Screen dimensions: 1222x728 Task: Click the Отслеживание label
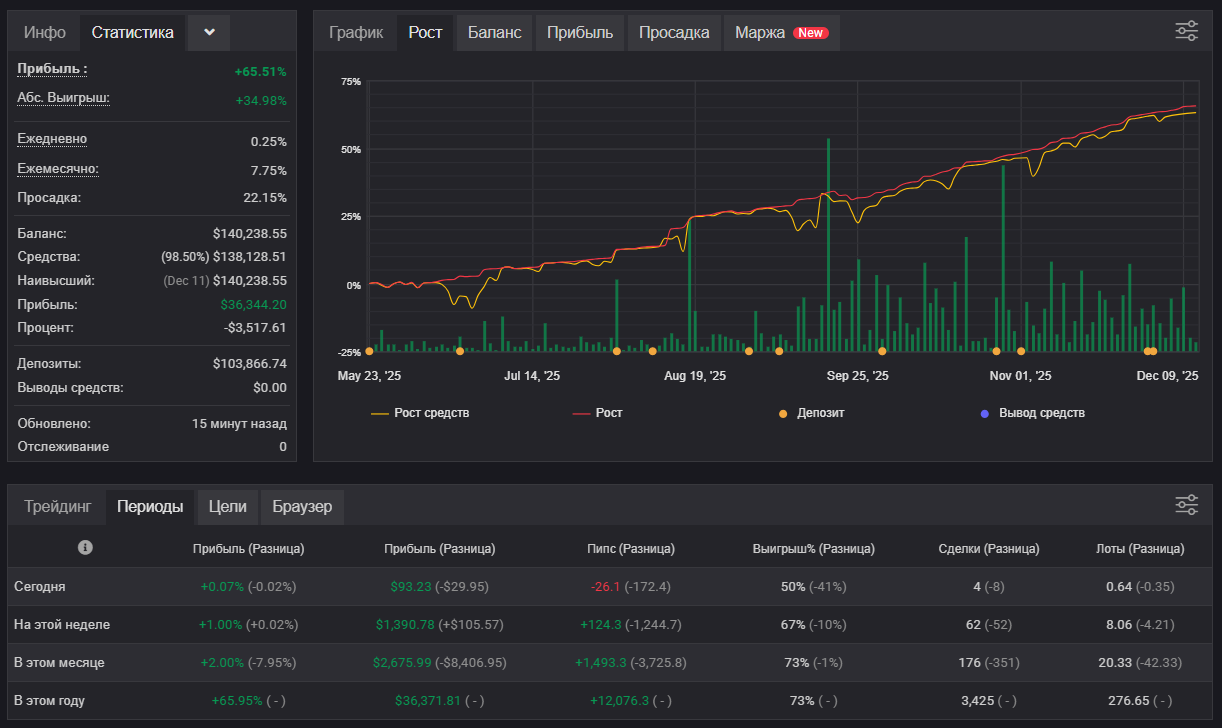pos(63,447)
